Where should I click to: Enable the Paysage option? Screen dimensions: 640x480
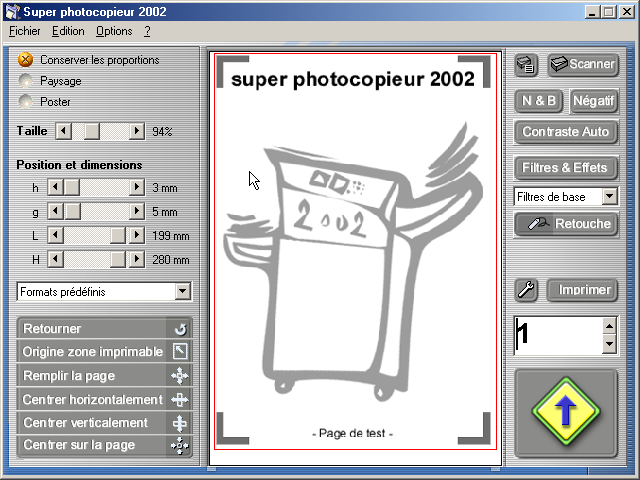(26, 81)
